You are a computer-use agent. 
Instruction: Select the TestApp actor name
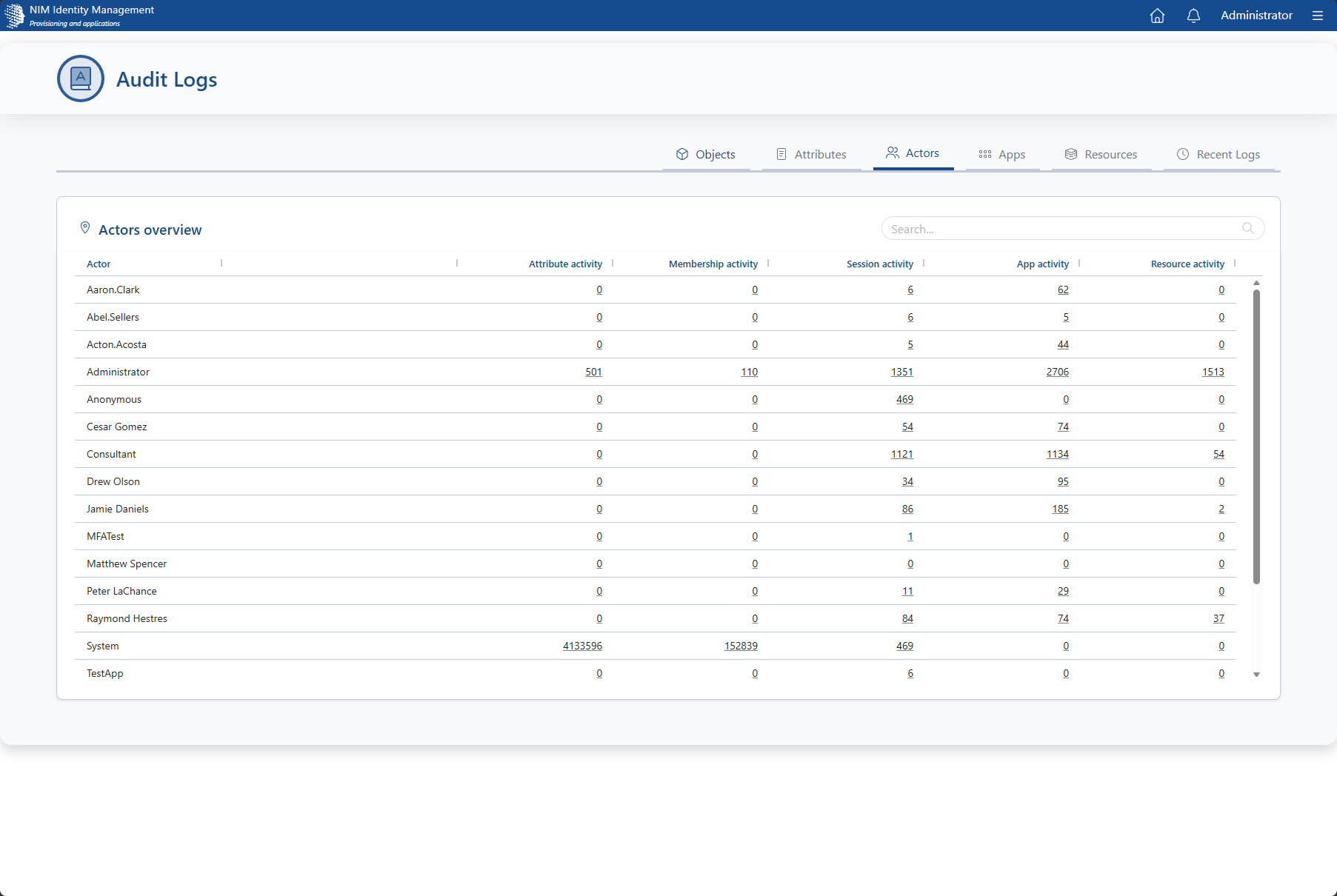click(105, 673)
